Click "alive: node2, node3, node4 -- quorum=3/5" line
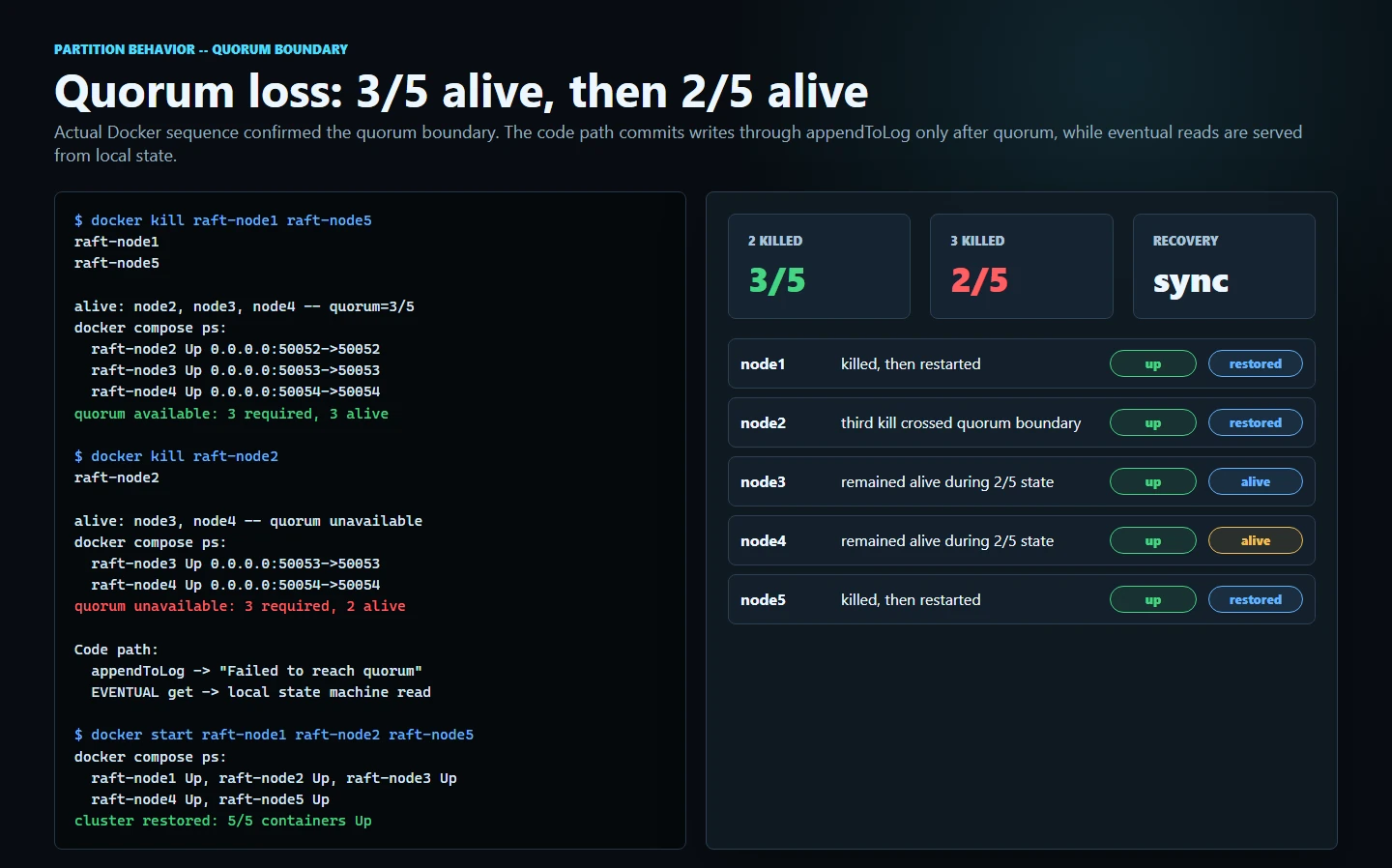 coord(245,306)
